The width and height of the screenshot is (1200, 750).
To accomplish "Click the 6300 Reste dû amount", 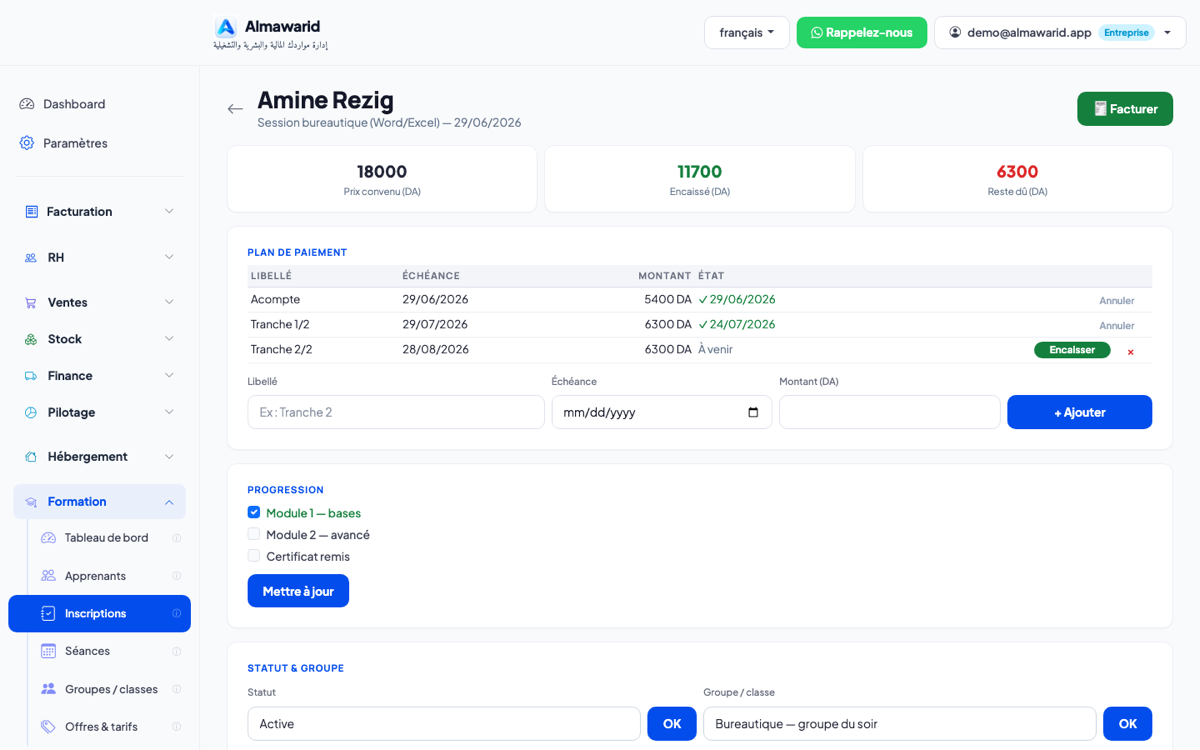I will 1017,172.
